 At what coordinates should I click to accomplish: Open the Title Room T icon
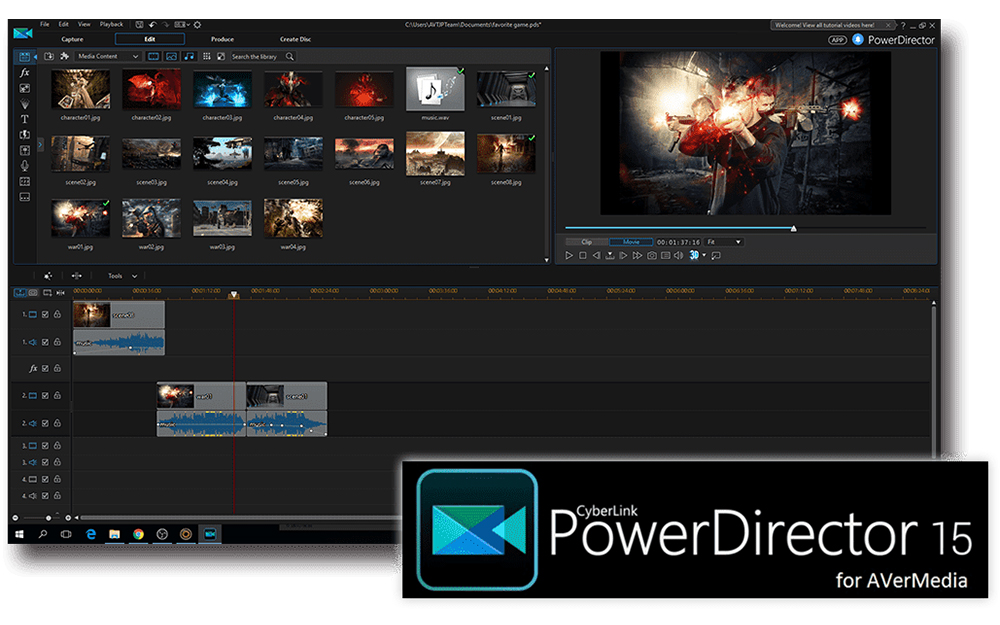[x=24, y=119]
